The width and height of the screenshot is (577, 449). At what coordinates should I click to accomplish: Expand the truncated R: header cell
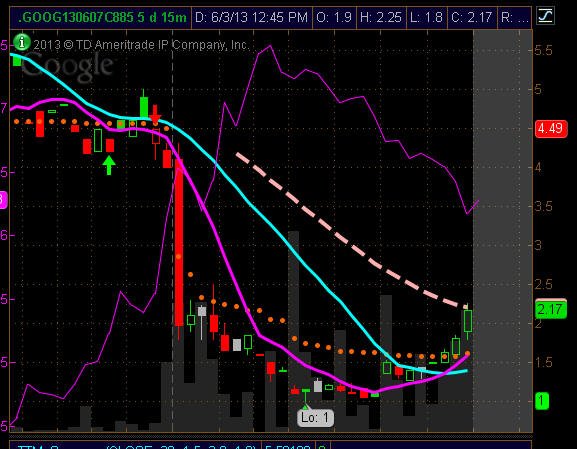pyautogui.click(x=514, y=17)
